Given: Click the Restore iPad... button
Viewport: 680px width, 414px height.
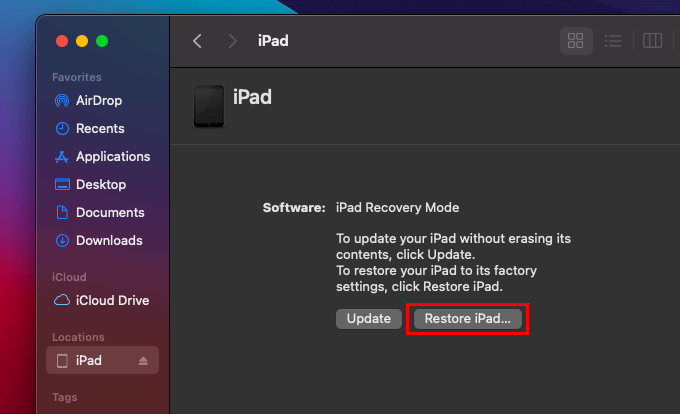Looking at the screenshot, I should [468, 319].
